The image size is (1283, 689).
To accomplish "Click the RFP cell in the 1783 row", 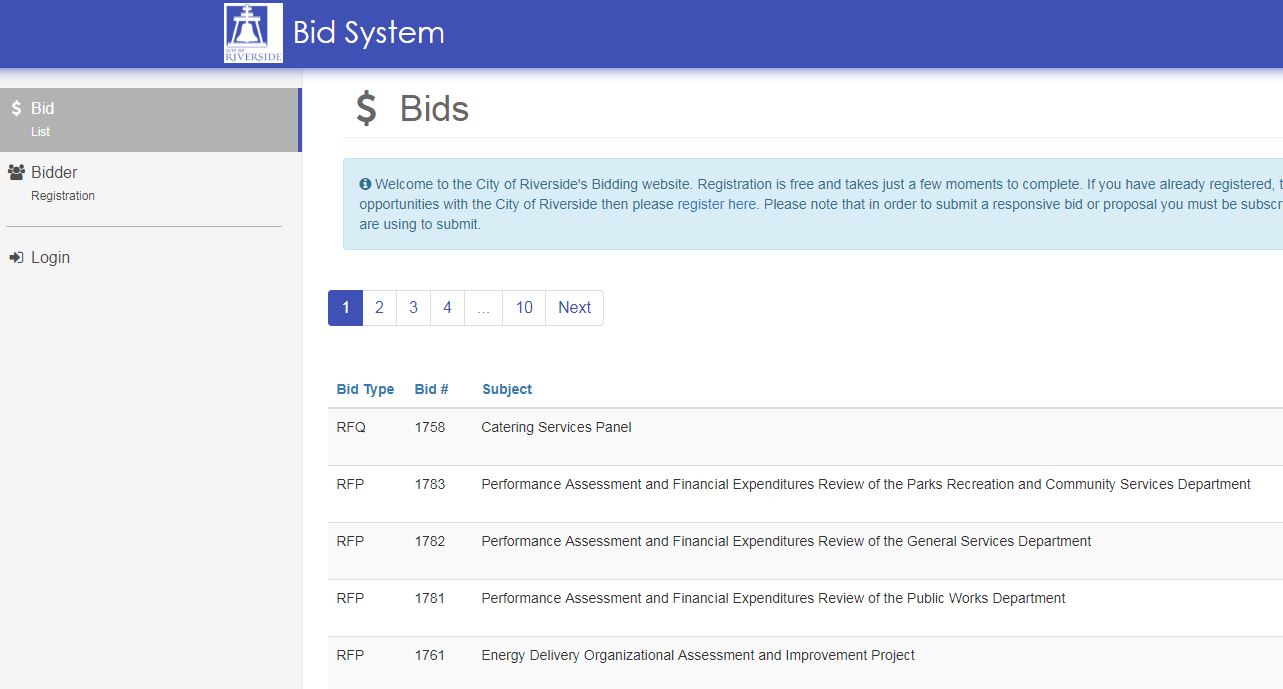I will pos(350,484).
